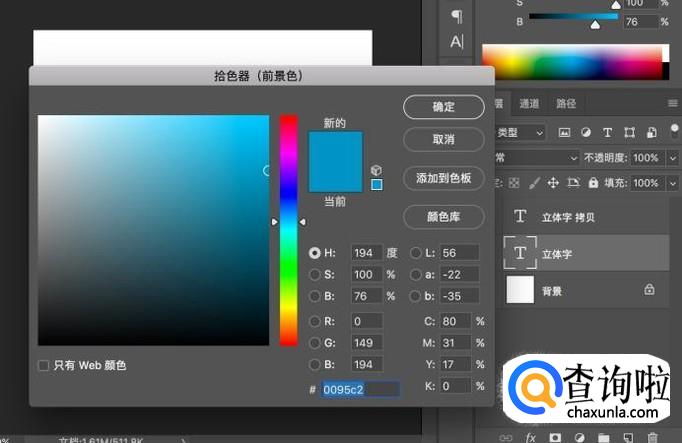Select the 立体字 拷贝 layer name
Screen dimensions: 682x443
pyautogui.click(x=568, y=217)
